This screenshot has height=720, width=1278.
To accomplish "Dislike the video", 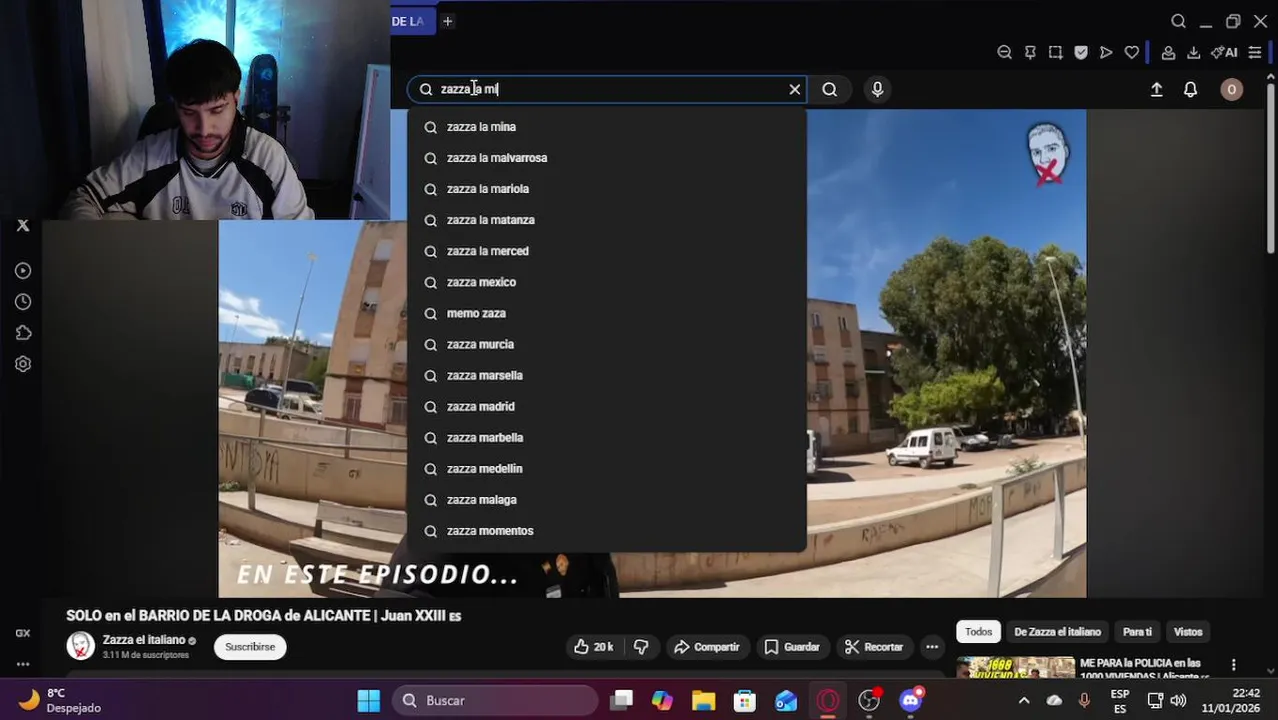I will [x=642, y=647].
